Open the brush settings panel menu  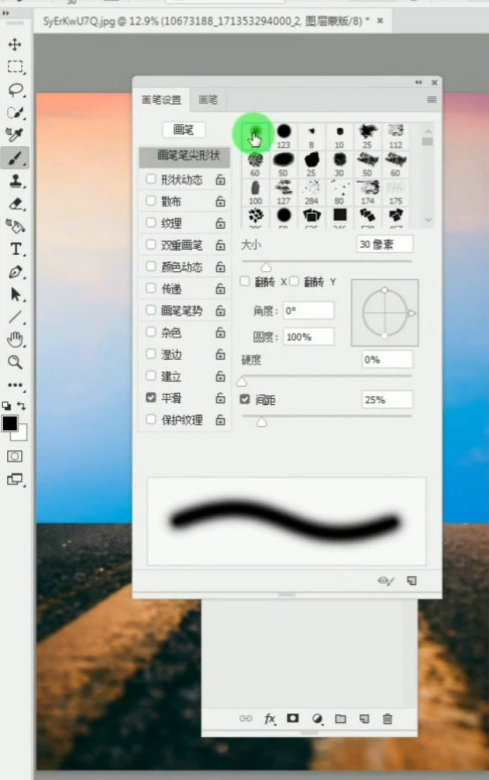[432, 100]
